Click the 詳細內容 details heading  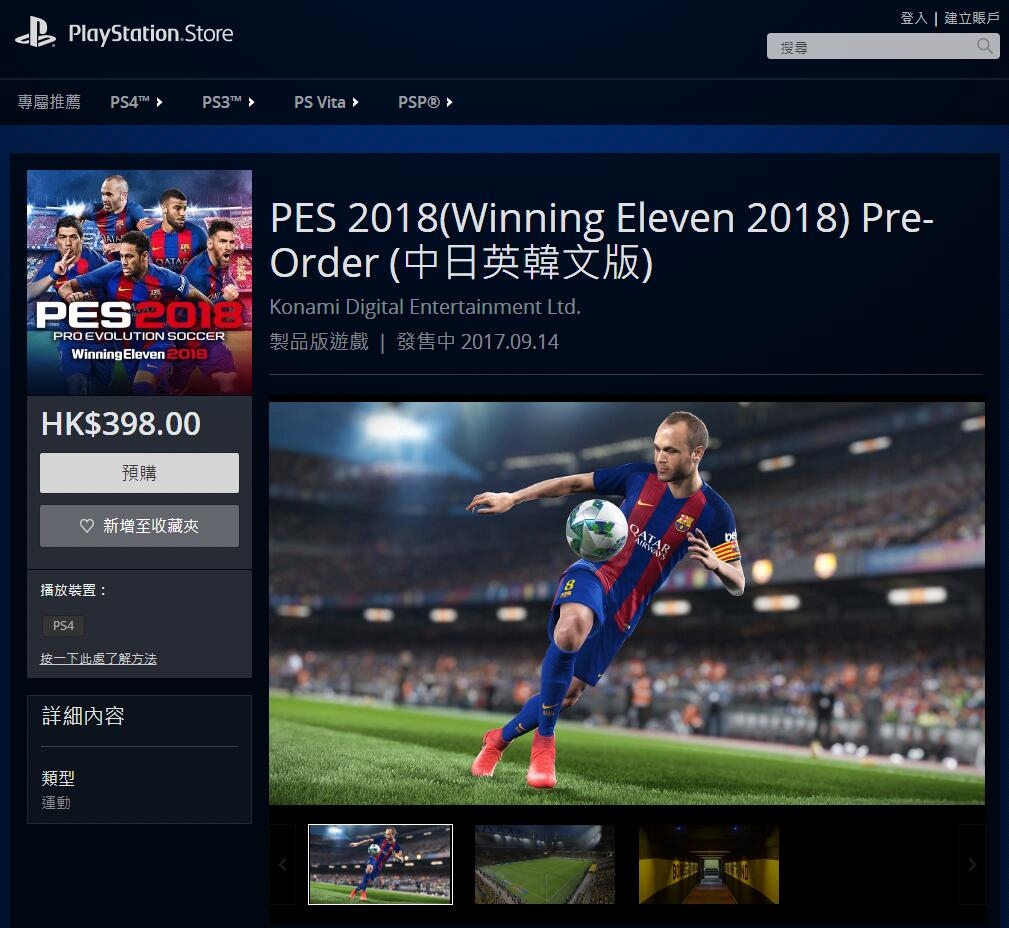pyautogui.click(x=83, y=716)
